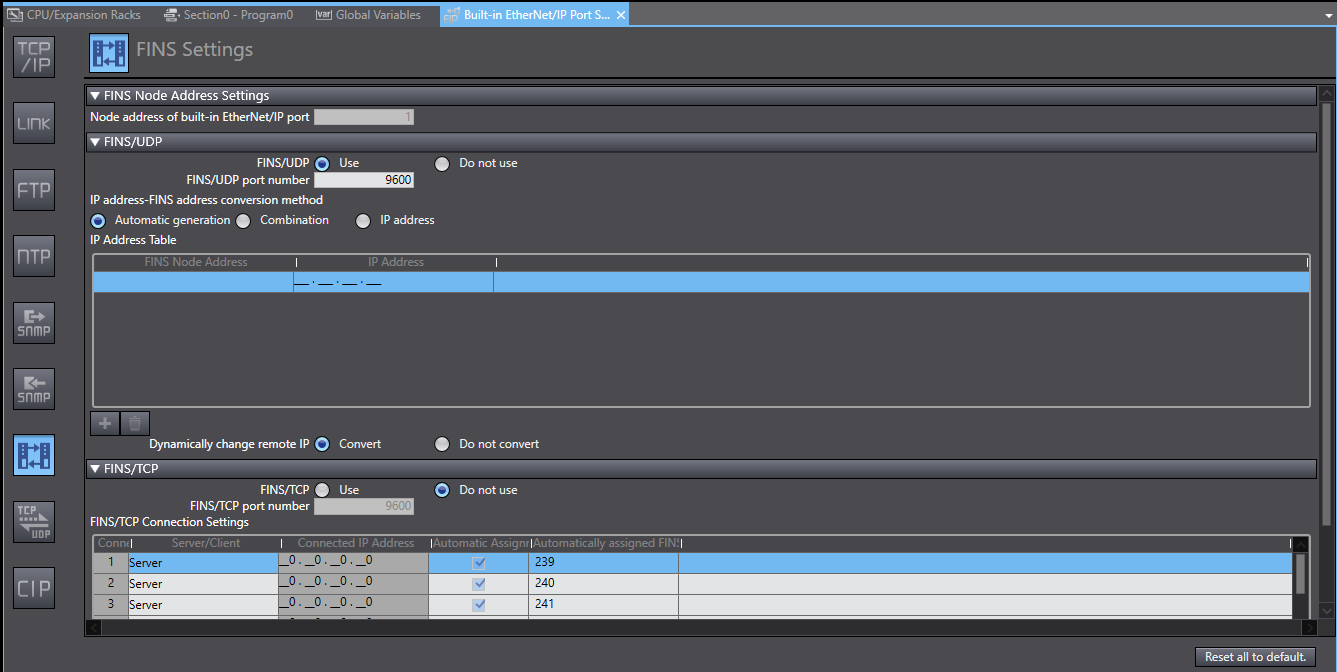Collapse the FINS/TCP section

(x=95, y=468)
